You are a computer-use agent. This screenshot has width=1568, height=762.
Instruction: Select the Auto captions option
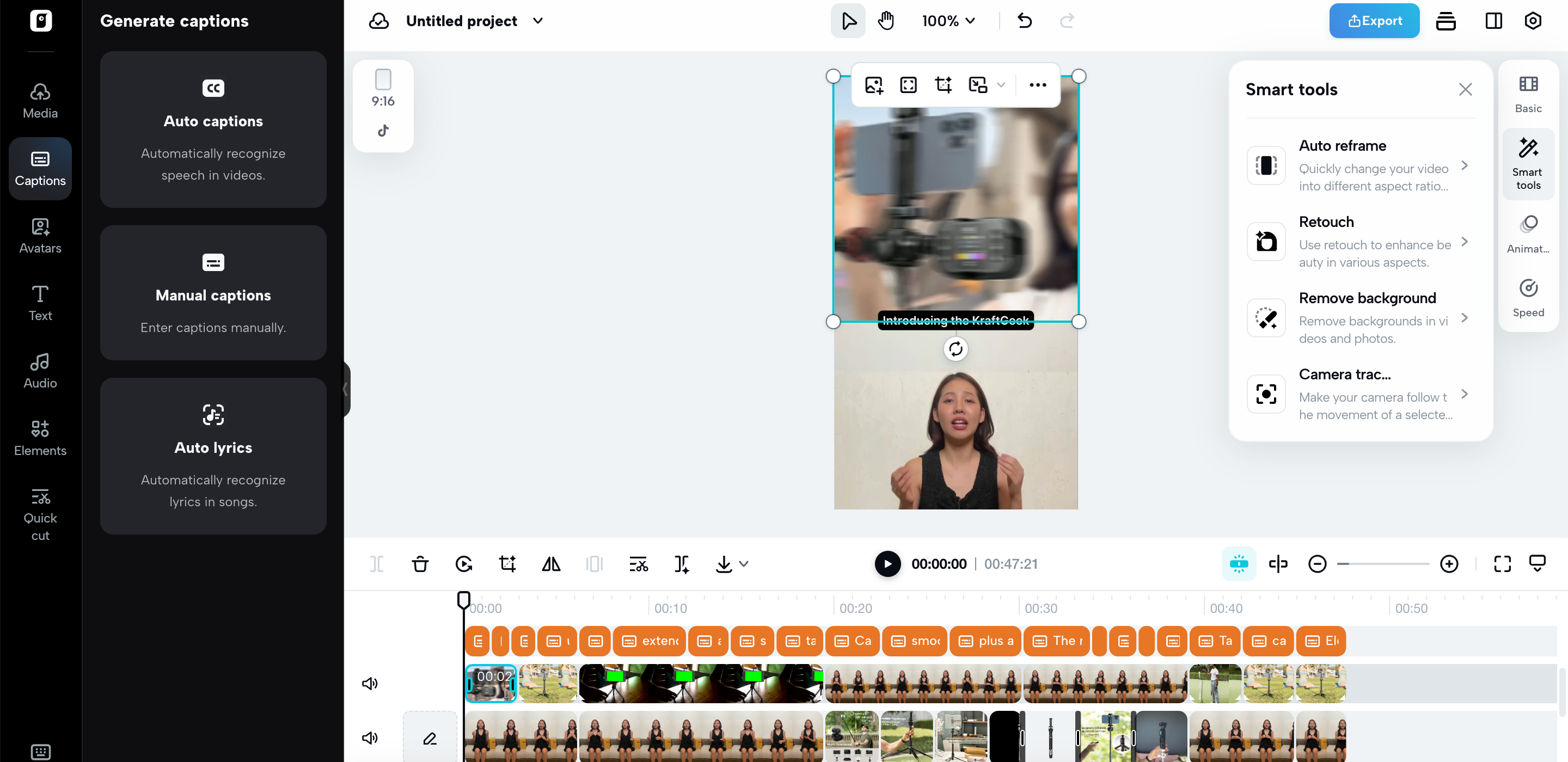(x=212, y=130)
